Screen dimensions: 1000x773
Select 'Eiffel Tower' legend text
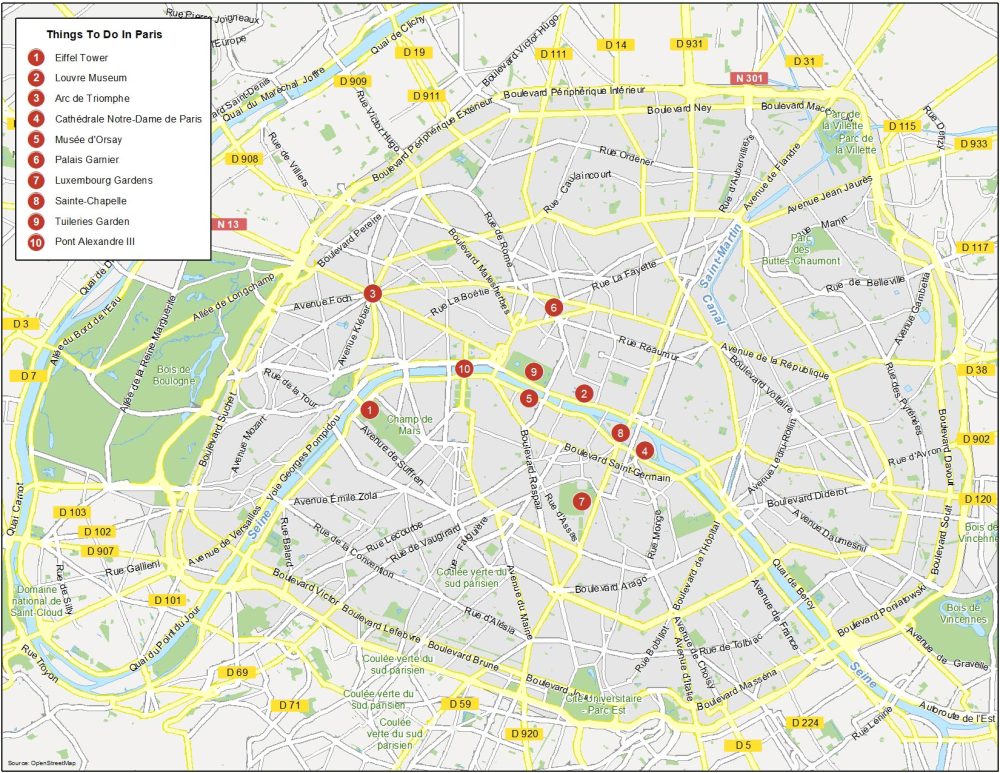[x=81, y=58]
